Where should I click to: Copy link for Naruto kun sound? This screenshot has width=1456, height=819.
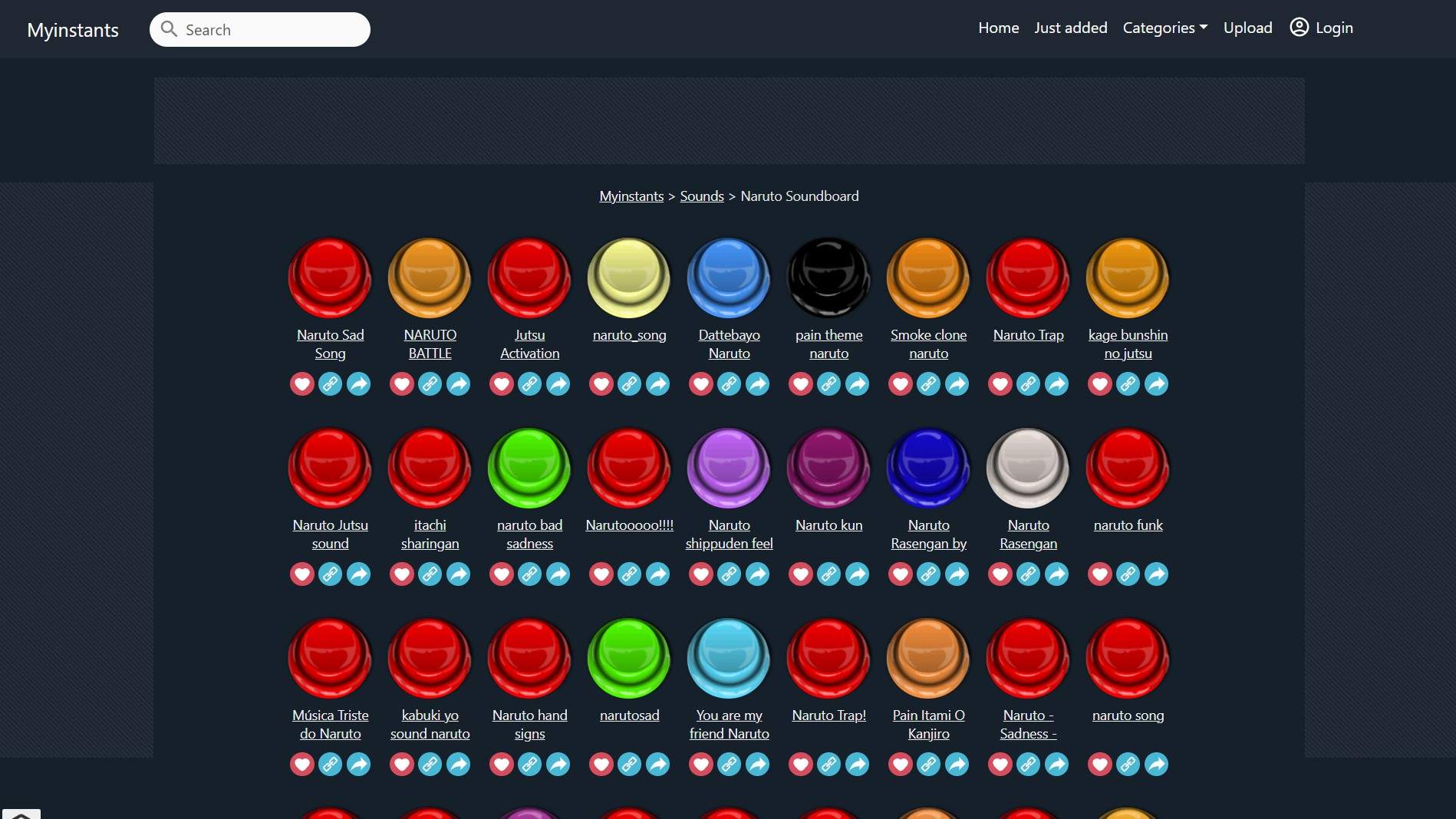click(x=829, y=574)
